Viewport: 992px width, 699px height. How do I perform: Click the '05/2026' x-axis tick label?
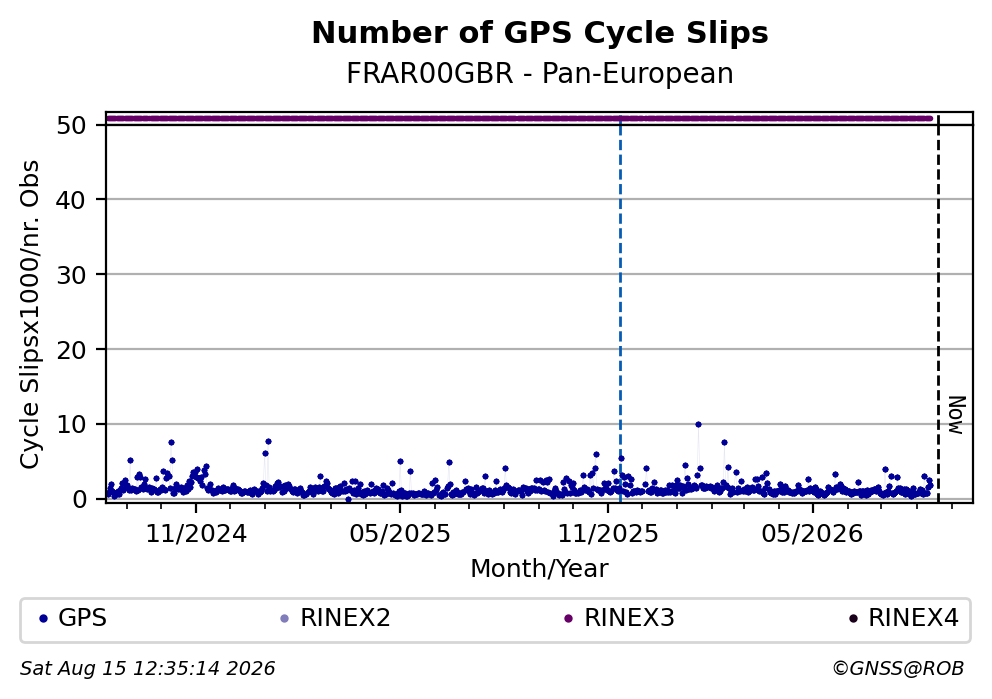click(812, 534)
